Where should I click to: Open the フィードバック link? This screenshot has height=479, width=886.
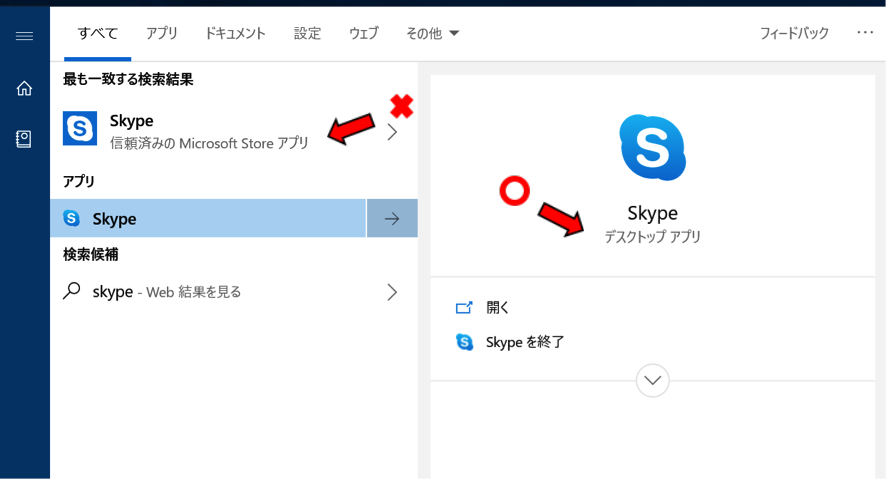pos(794,33)
